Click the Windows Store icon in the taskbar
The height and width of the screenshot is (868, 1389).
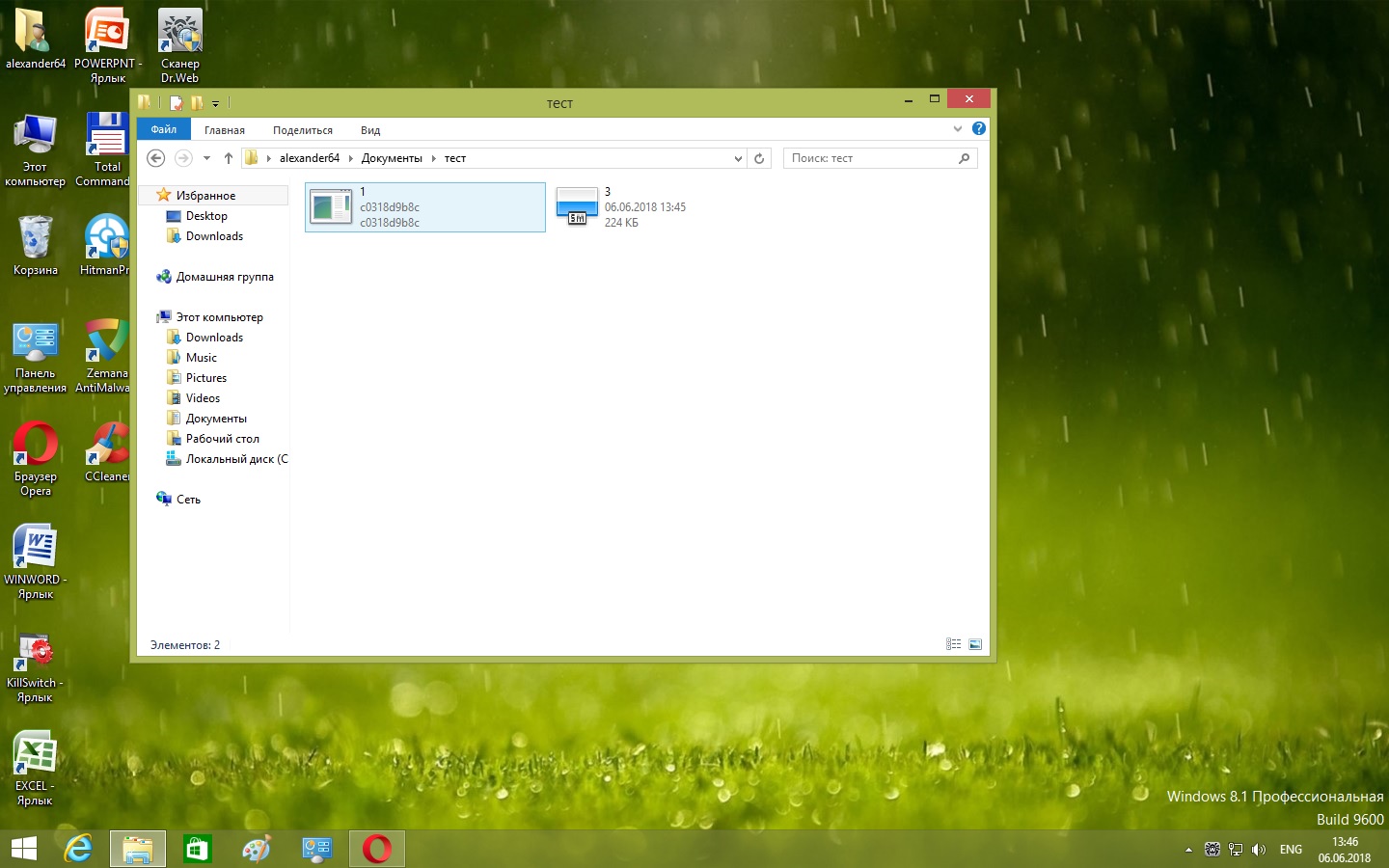tap(197, 849)
